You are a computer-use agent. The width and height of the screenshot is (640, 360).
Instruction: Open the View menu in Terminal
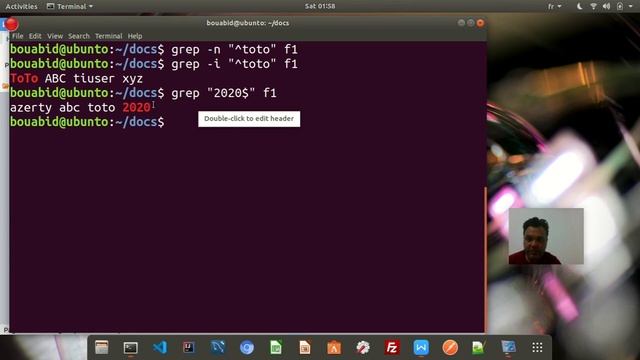click(55, 36)
